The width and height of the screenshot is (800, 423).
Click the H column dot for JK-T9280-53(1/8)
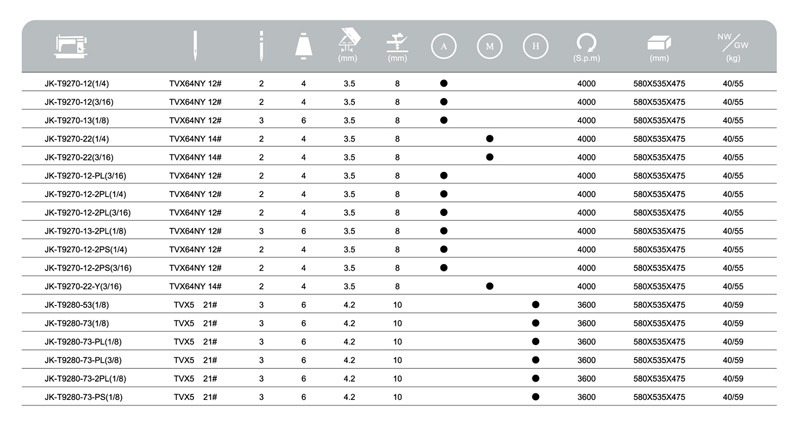536,304
